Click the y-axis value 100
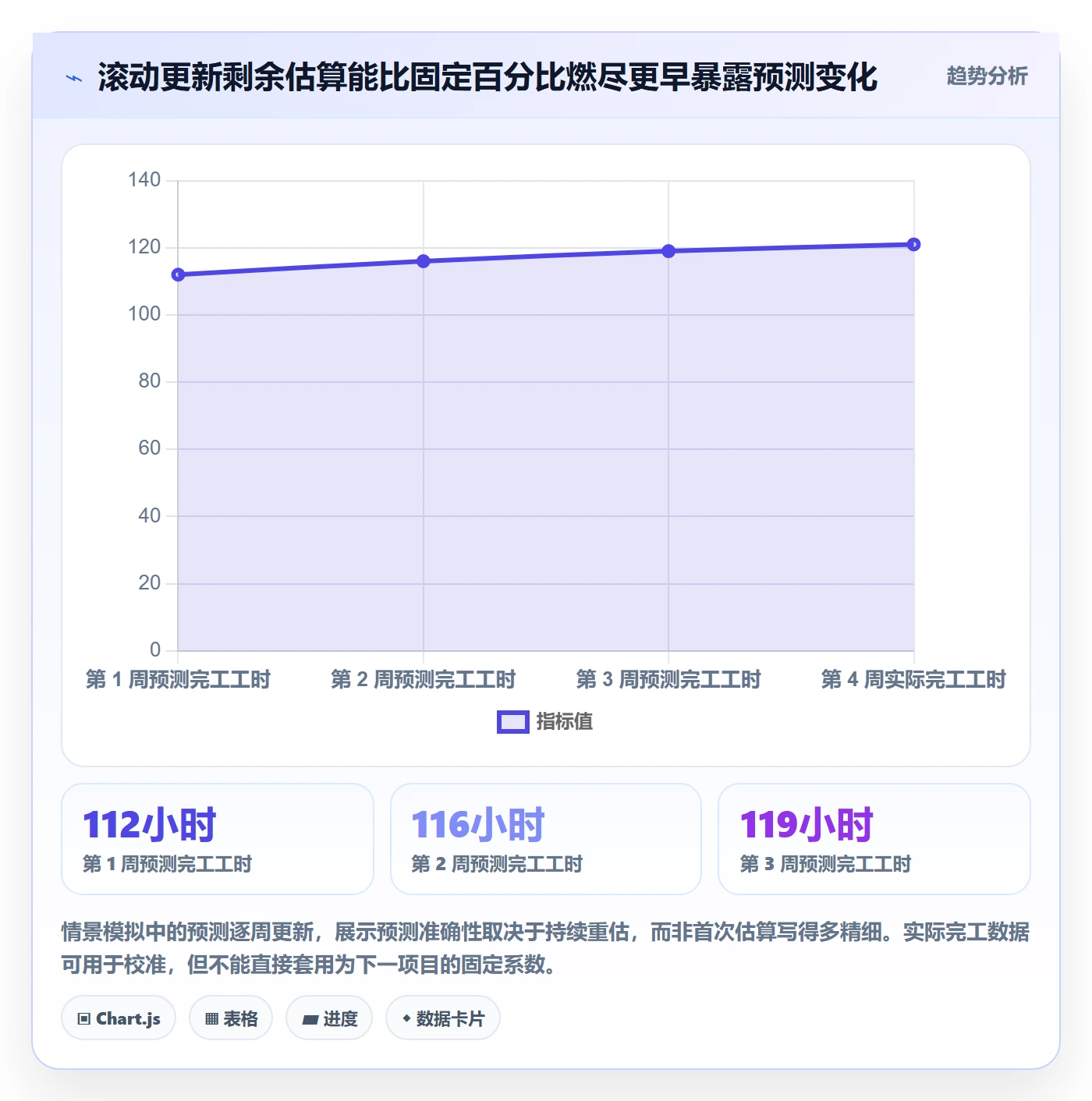The image size is (1092, 1101). click(x=144, y=314)
